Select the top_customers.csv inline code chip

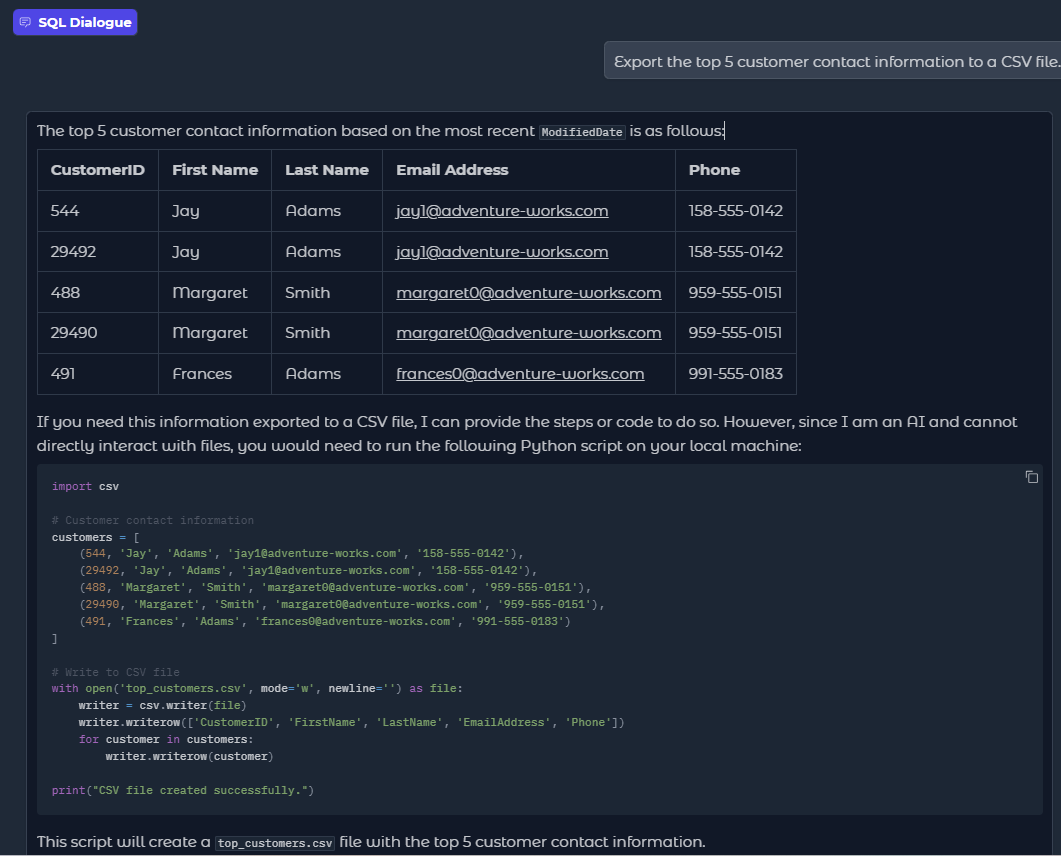coord(274,842)
